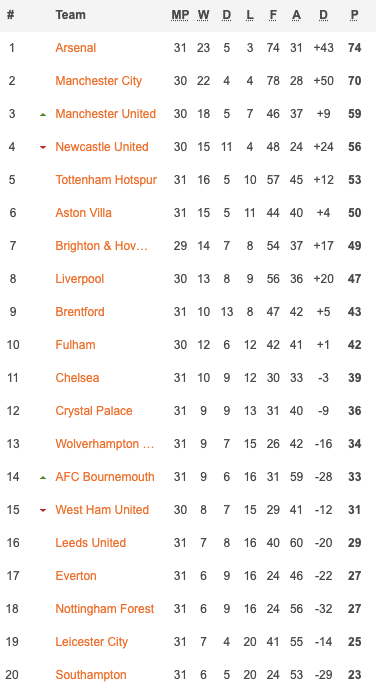Go to the Liverpool team page
The image size is (376, 692).
coord(79,279)
